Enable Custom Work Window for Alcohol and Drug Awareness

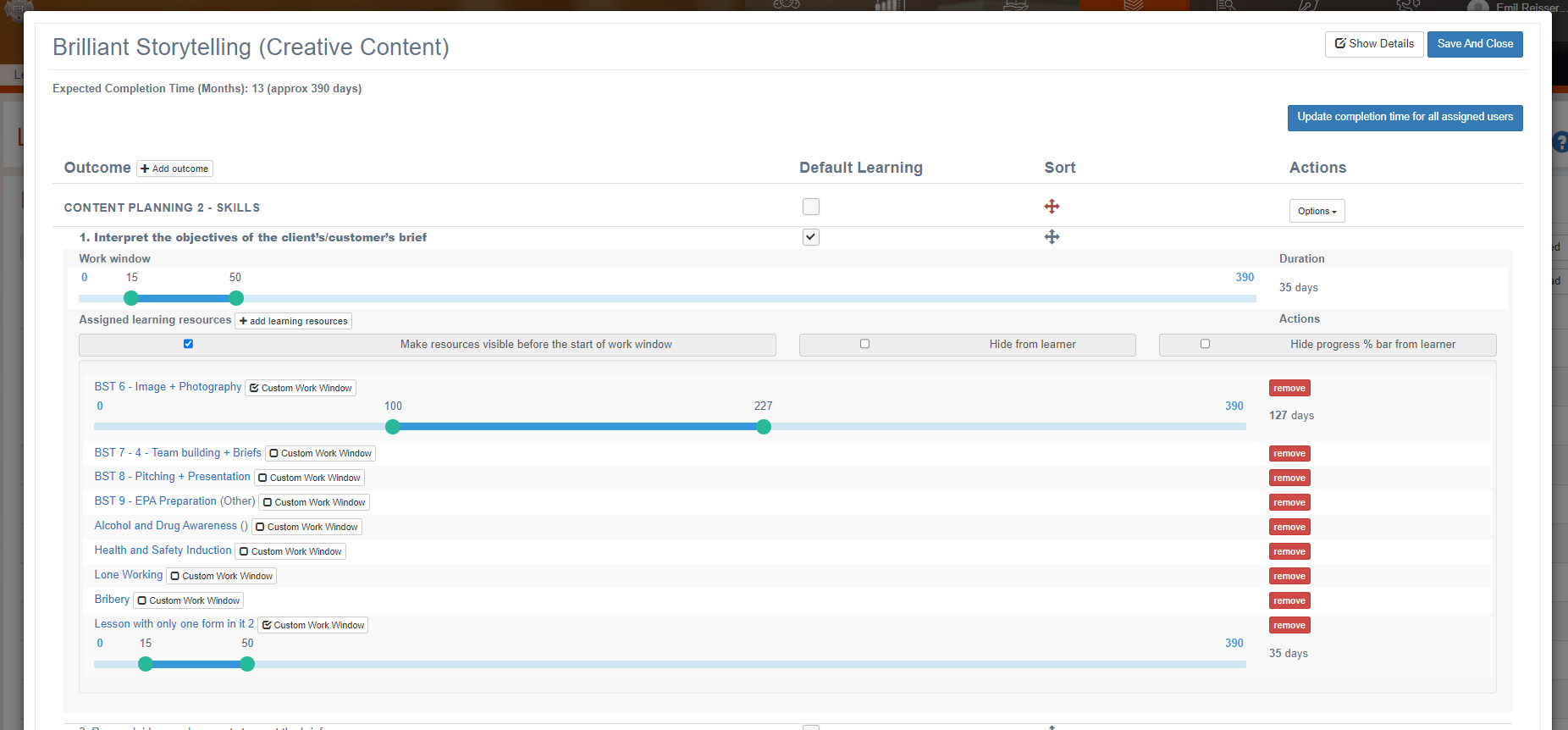307,527
